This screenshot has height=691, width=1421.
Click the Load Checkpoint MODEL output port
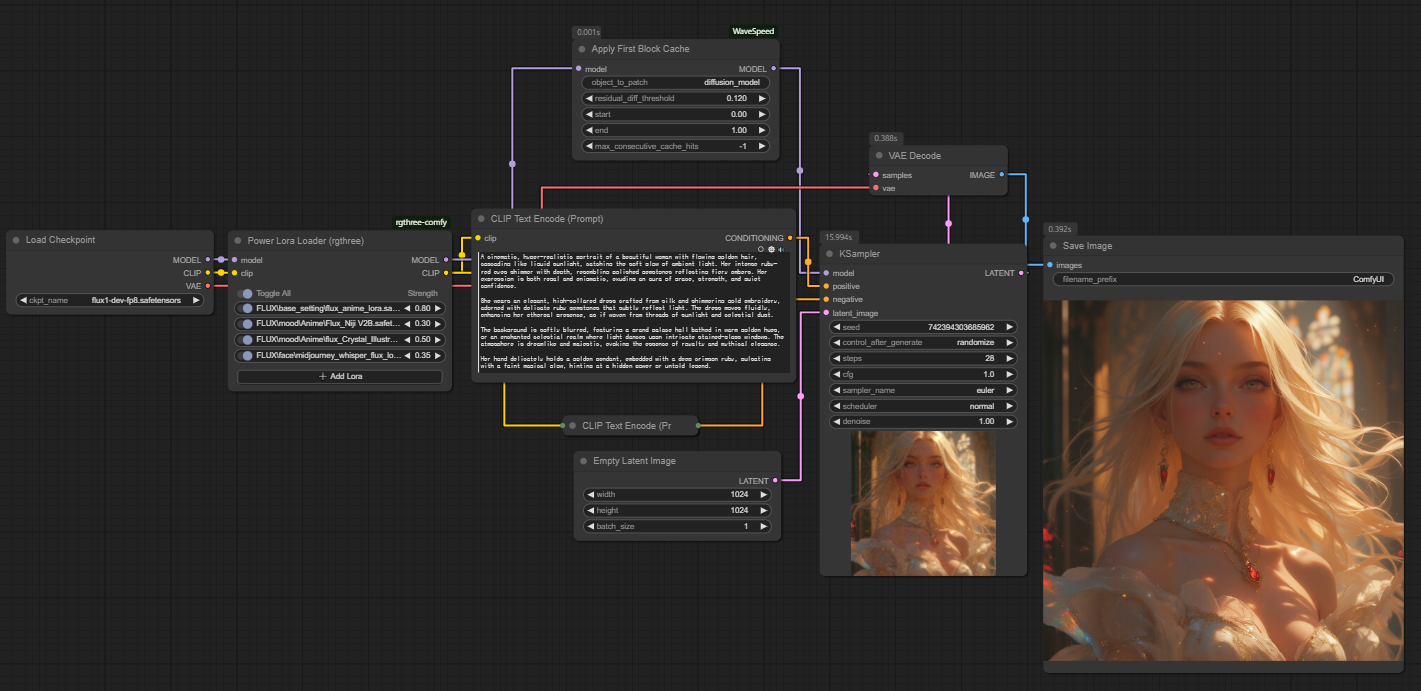[207, 260]
